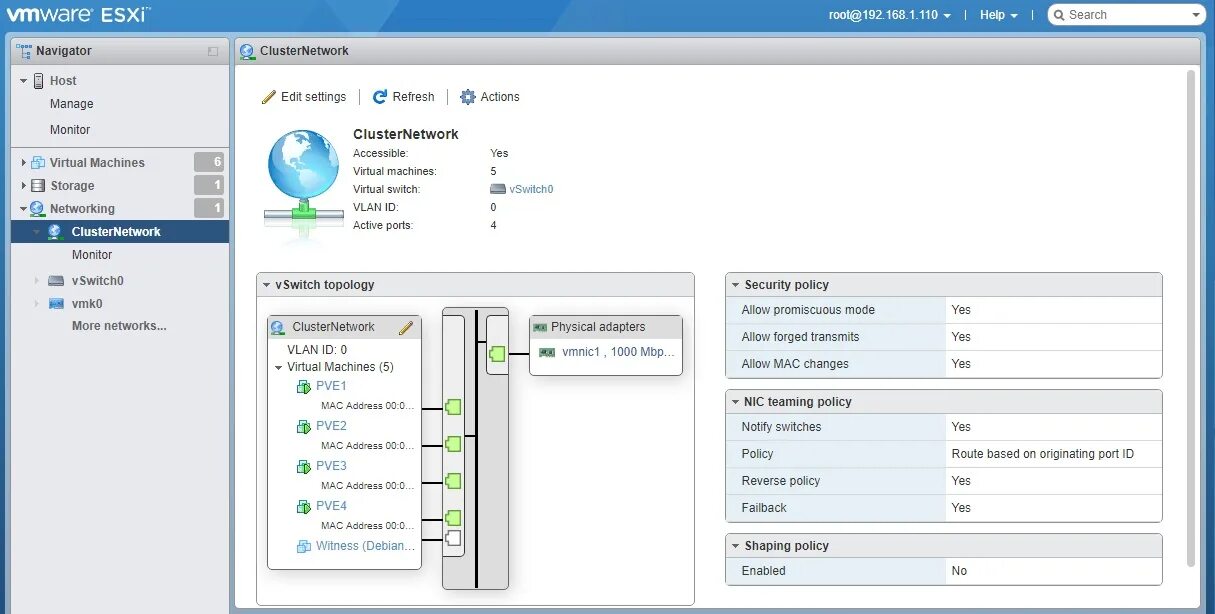Open the PVE4 virtual machine link
The image size is (1215, 614).
(x=331, y=506)
